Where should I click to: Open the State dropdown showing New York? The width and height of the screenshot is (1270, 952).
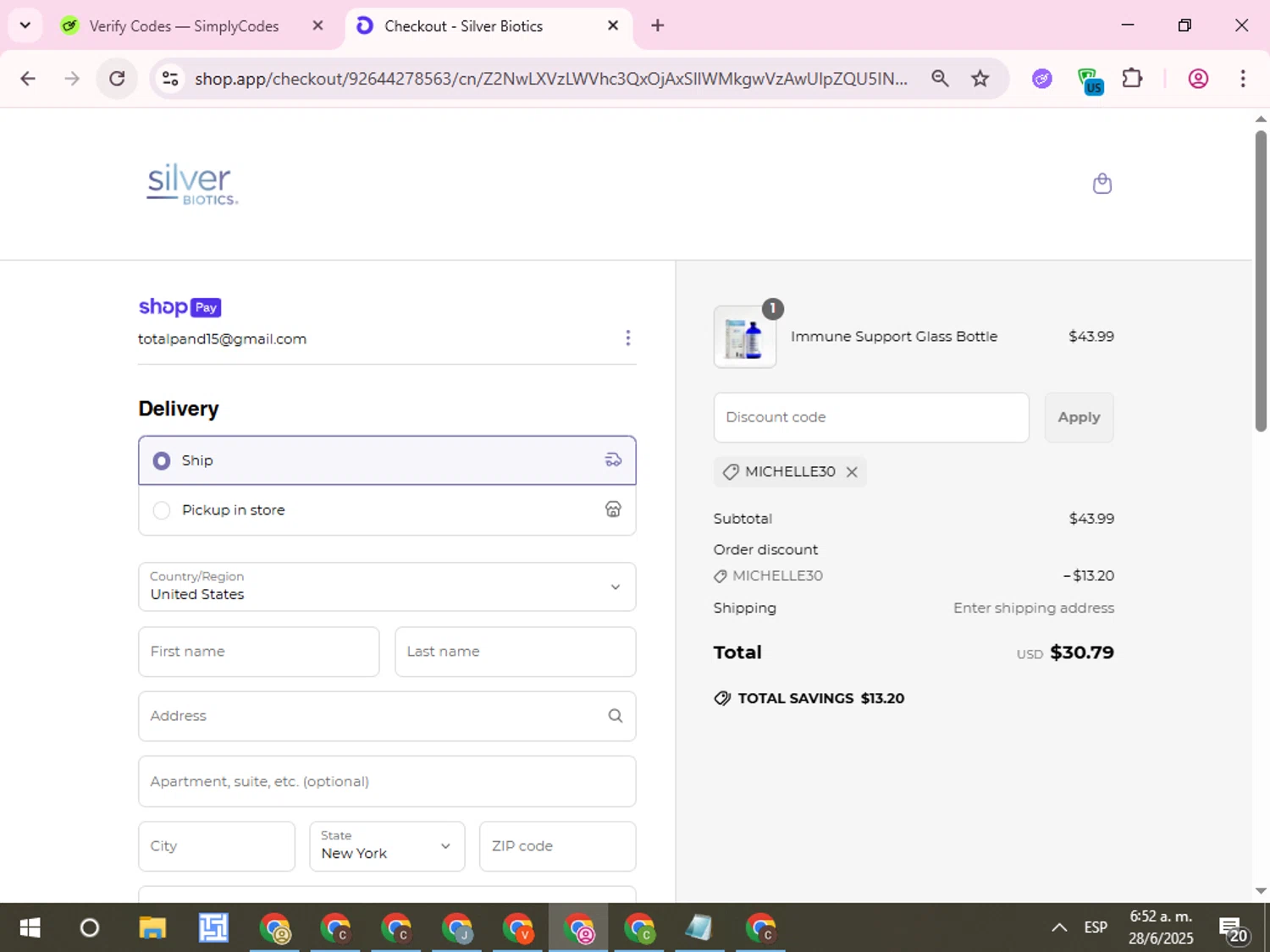pyautogui.click(x=387, y=846)
